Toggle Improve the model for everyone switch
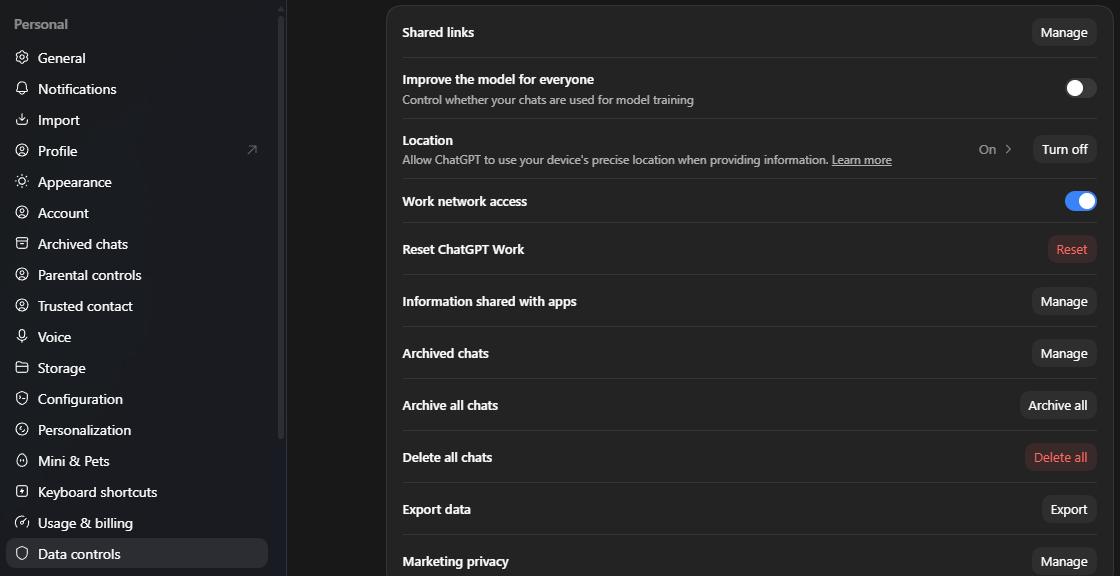Image resolution: width=1120 pixels, height=576 pixels. click(x=1080, y=89)
